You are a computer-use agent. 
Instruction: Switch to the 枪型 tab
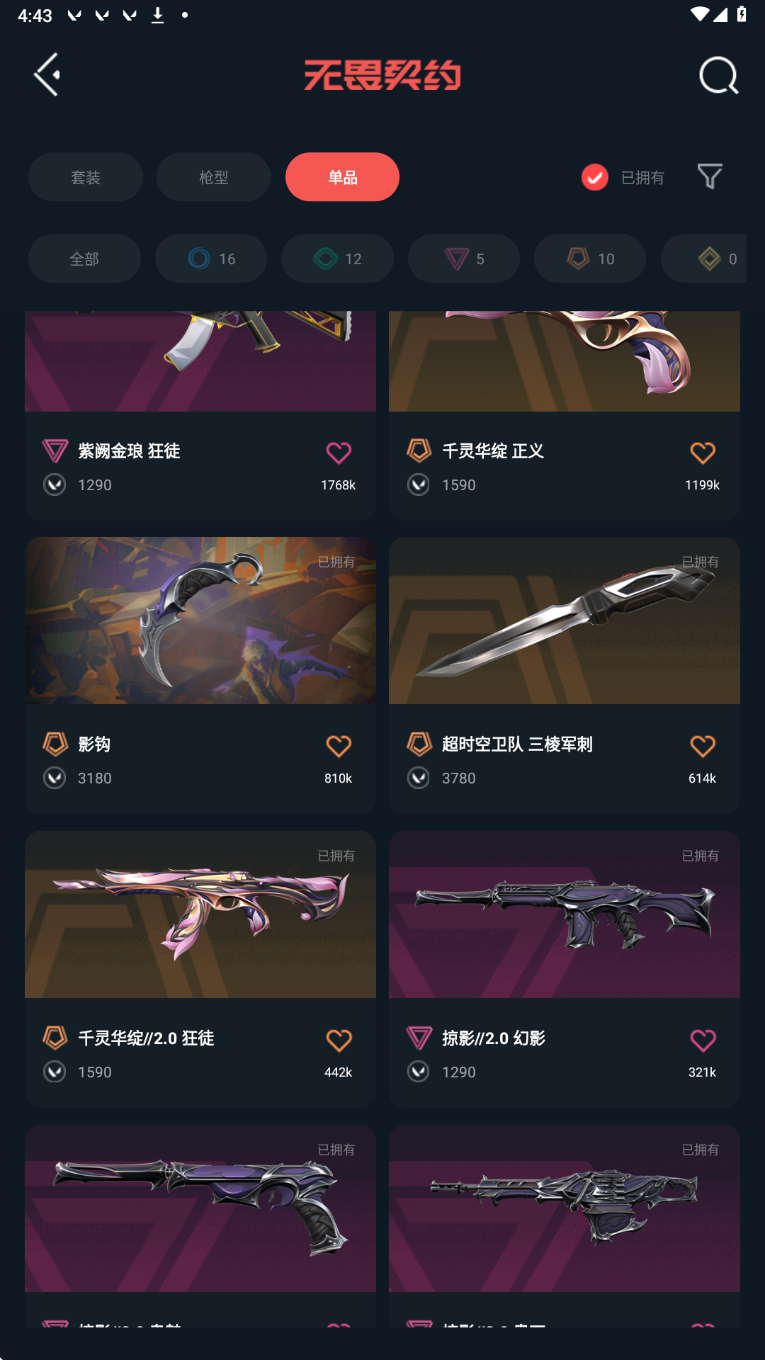click(213, 177)
